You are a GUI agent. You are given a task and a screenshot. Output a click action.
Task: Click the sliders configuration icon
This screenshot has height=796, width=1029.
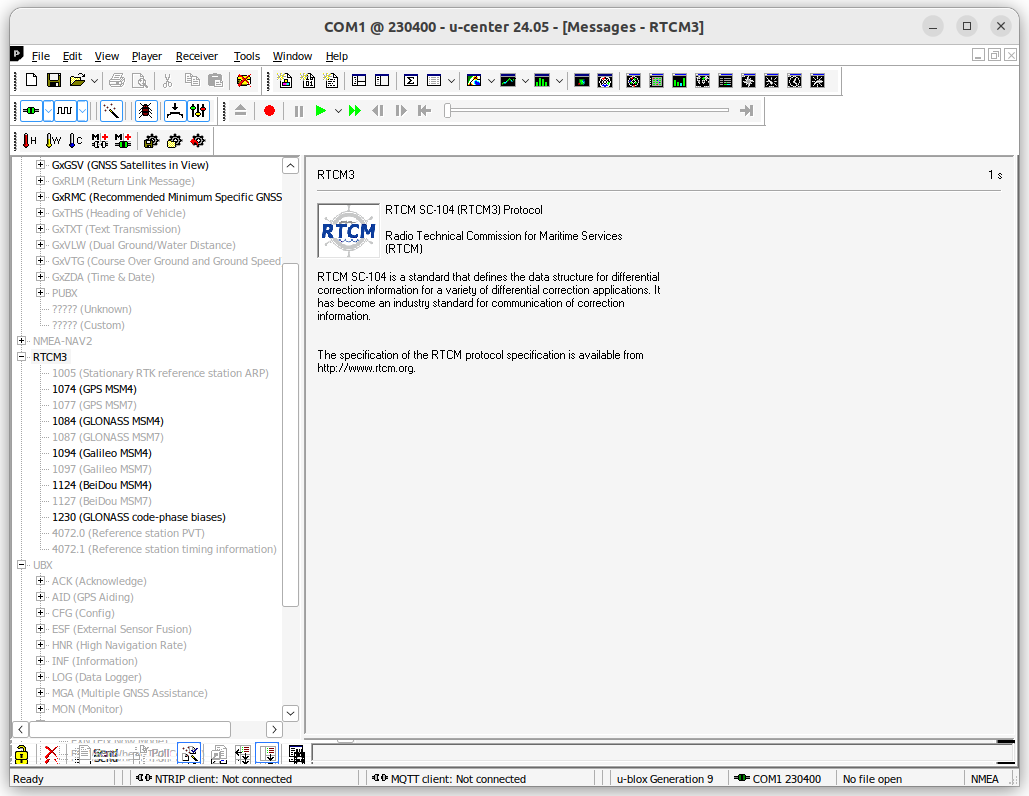click(198, 111)
